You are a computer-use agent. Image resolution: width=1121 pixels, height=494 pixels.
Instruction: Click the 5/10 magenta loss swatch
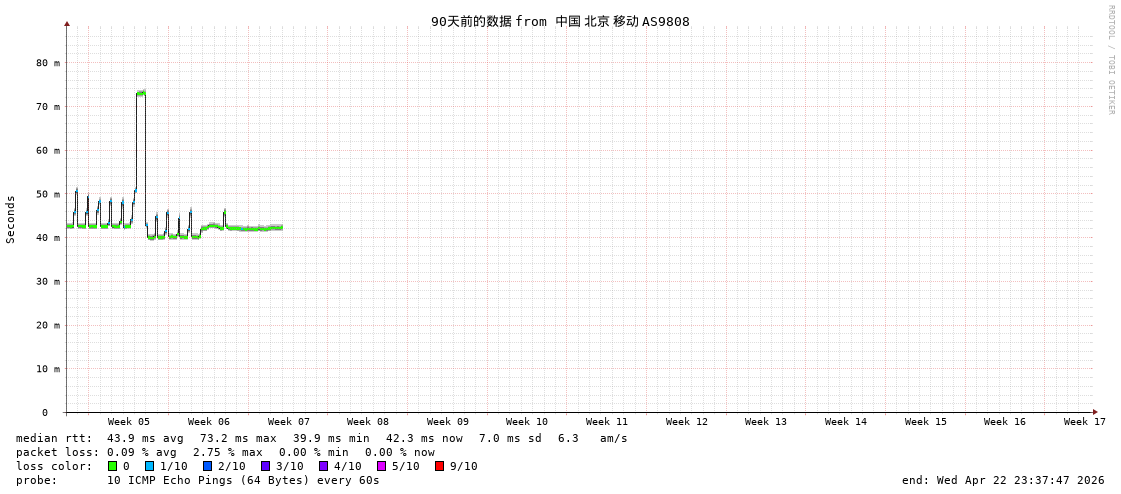pyautogui.click(x=381, y=466)
